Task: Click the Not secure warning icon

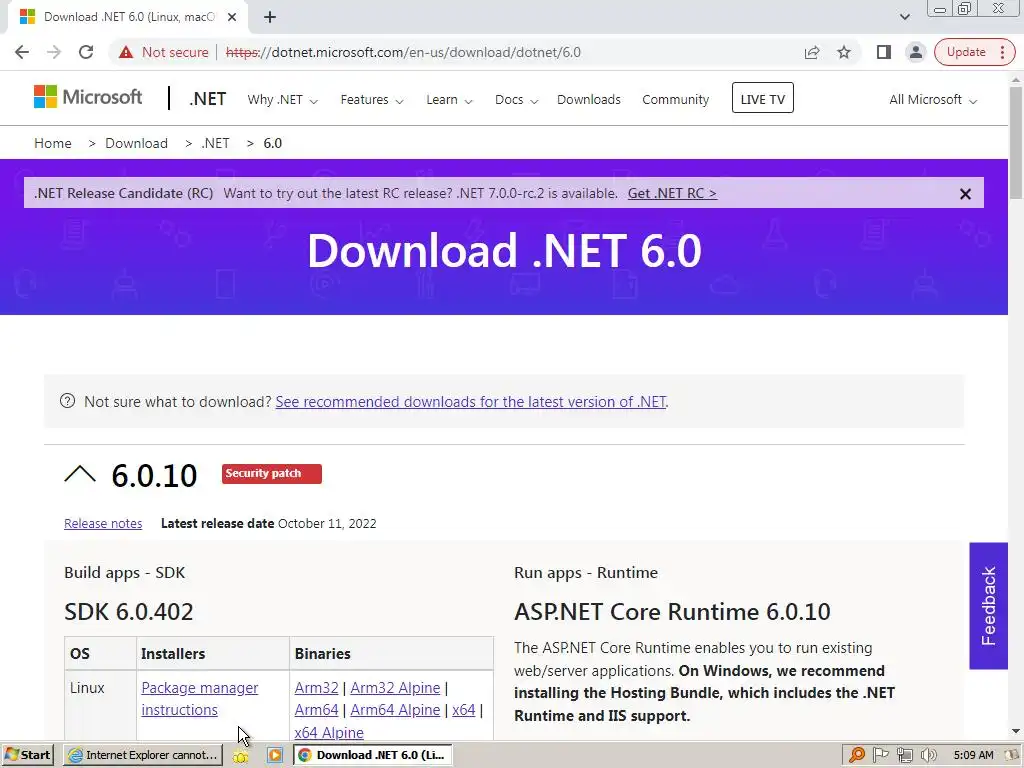Action: 126,52
